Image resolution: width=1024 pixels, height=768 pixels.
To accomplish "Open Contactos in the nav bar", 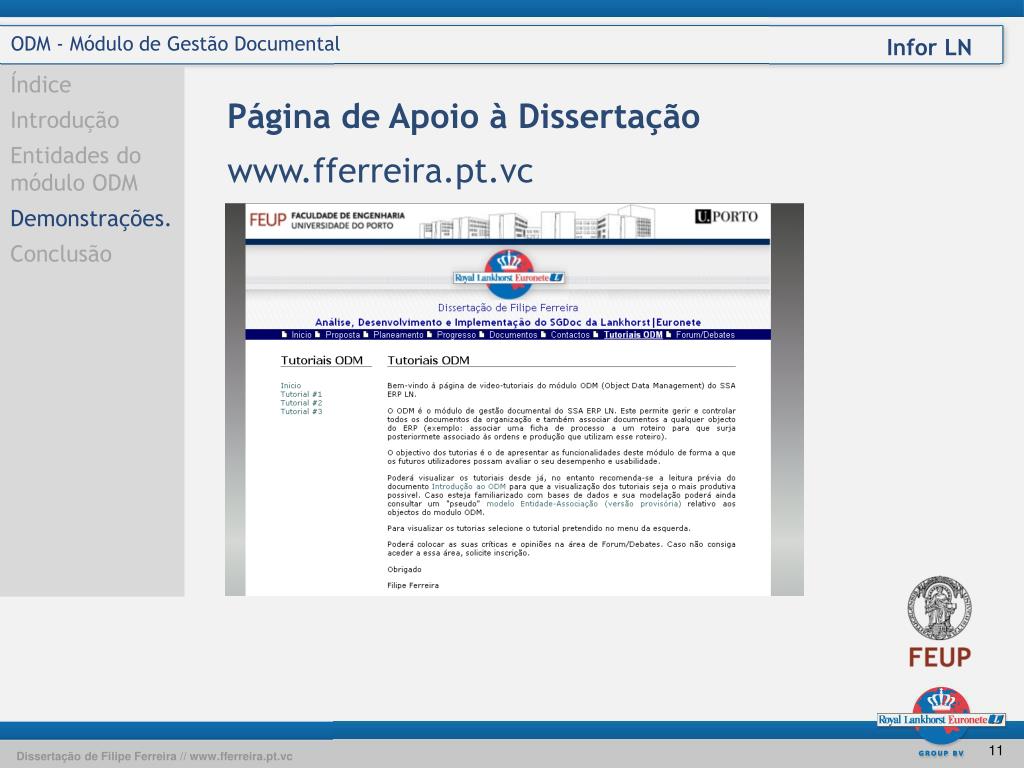I will [569, 335].
